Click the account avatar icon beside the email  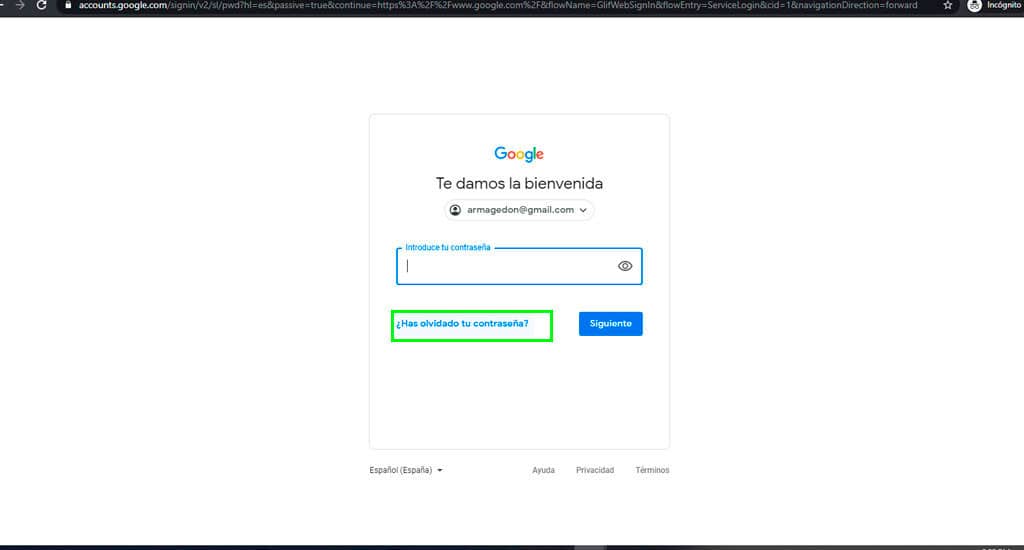pos(455,210)
